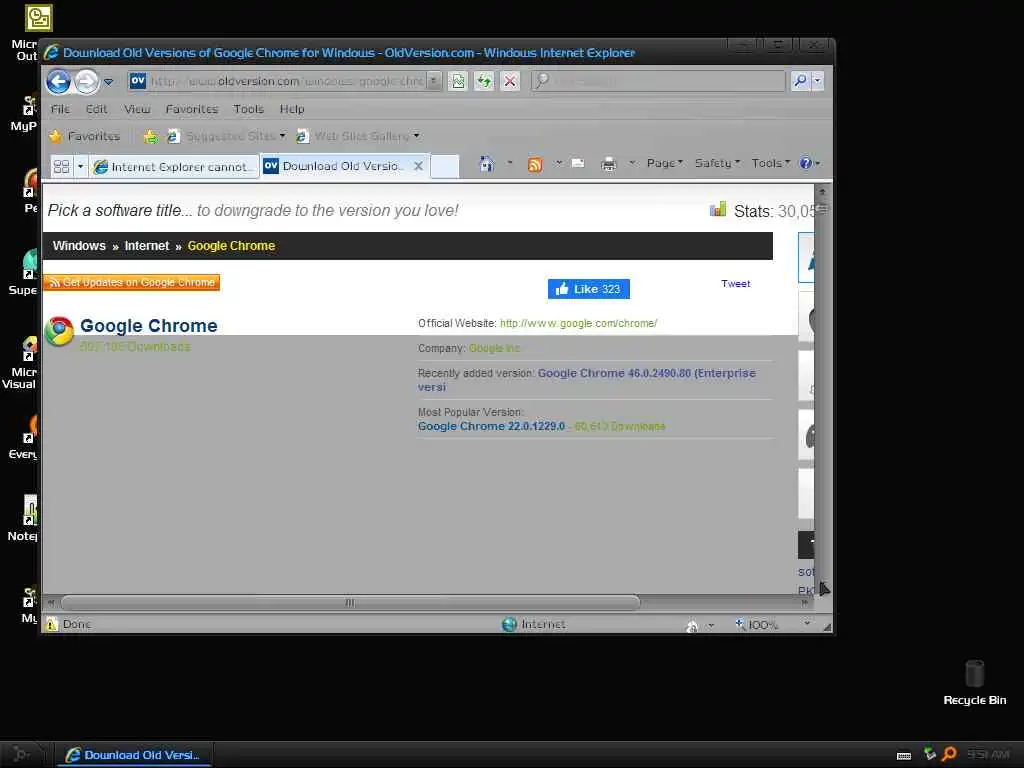
Task: Click the Google Chrome logo icon
Action: coord(59,331)
